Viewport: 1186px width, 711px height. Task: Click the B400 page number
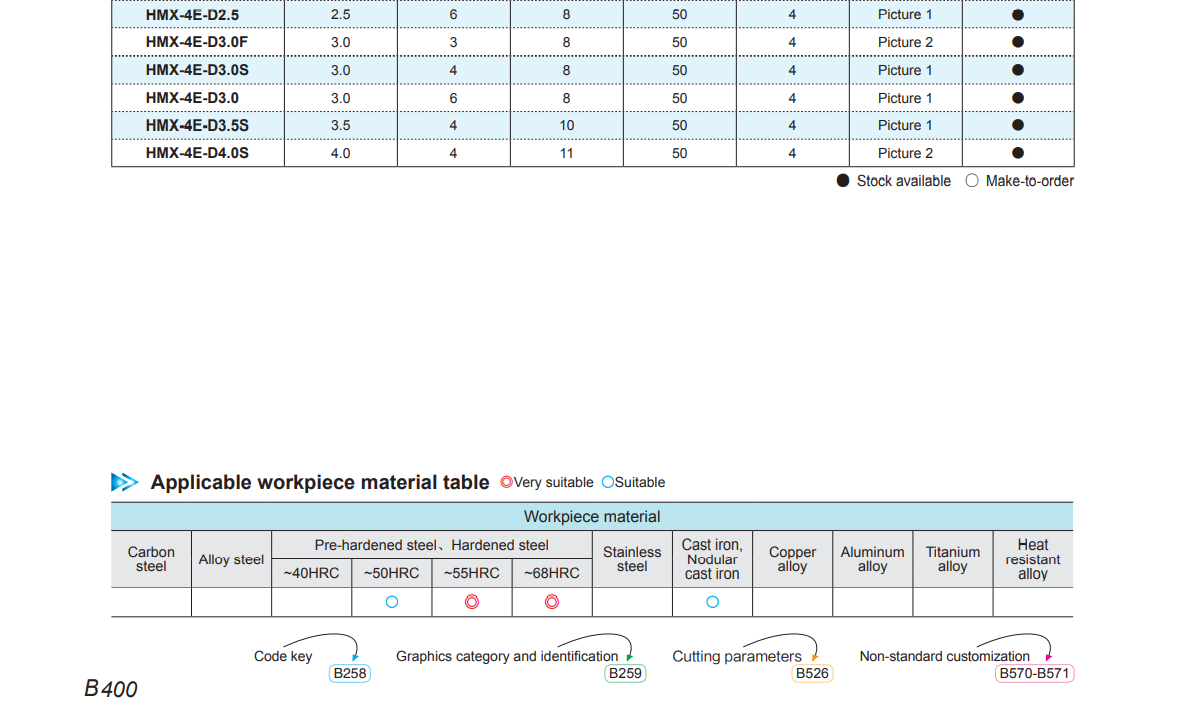click(111, 689)
